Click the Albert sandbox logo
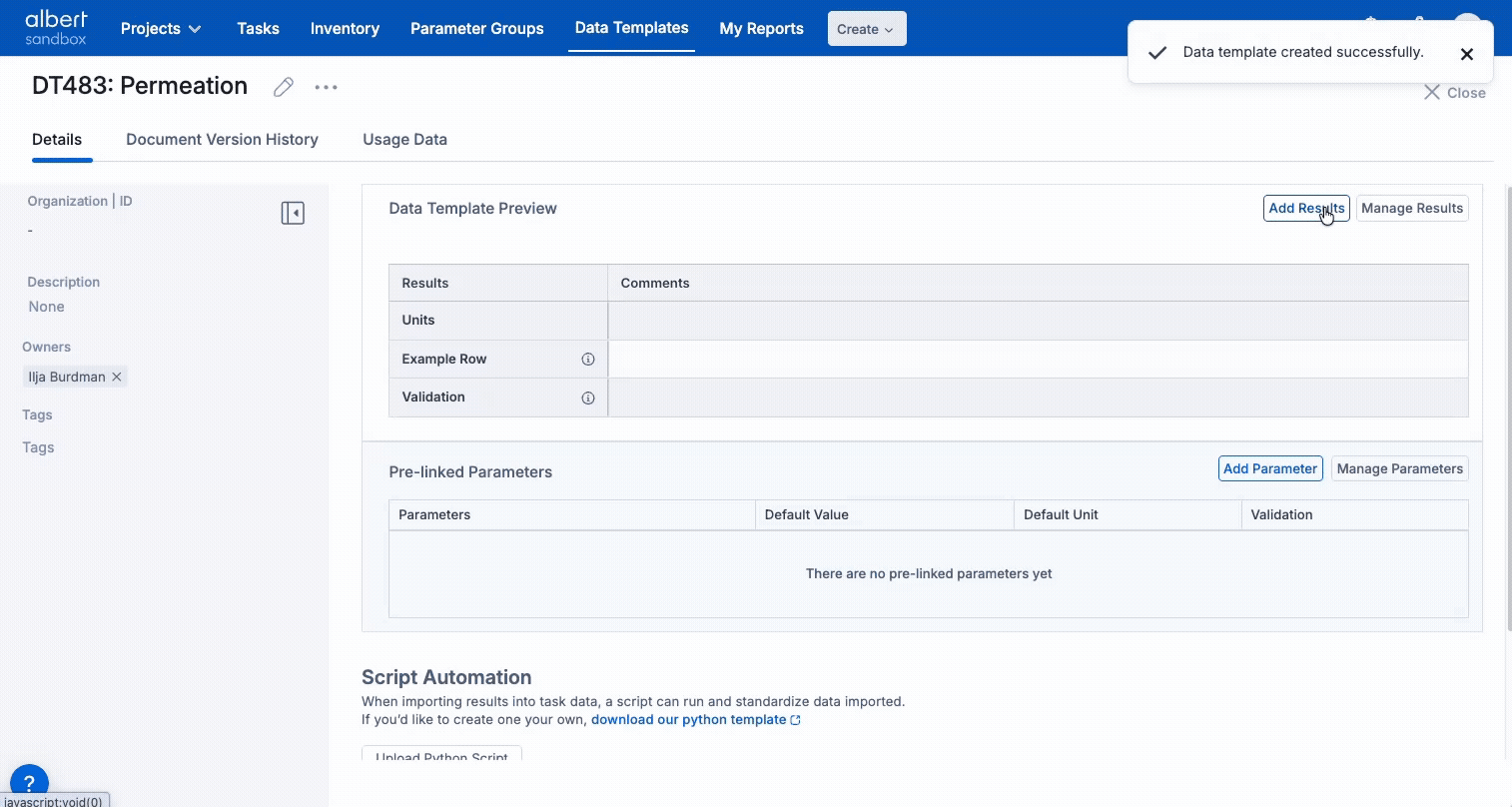Screen dimensions: 1512x807 56,28
